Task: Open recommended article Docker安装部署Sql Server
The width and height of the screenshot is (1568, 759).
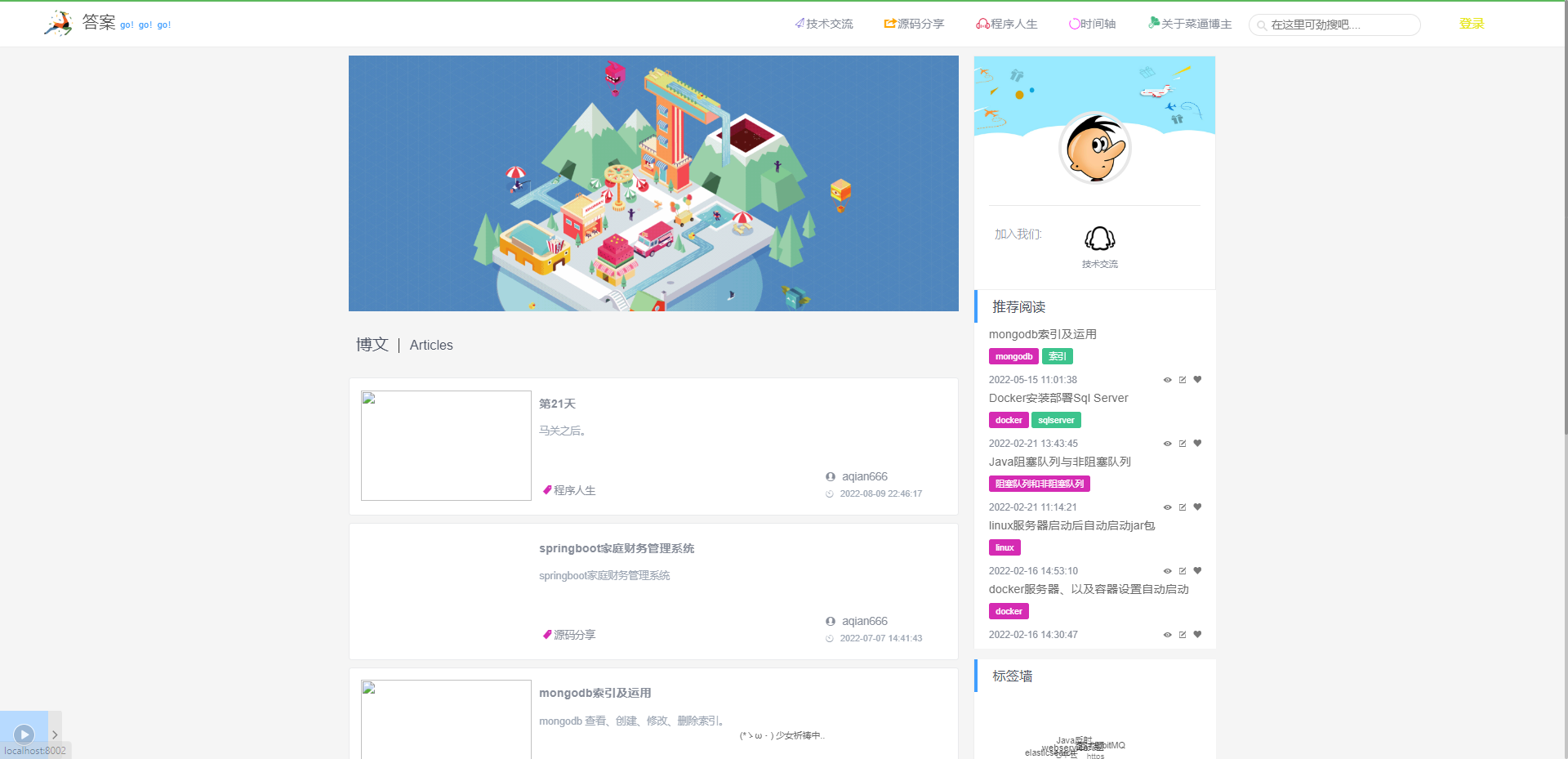Action: click(1058, 398)
